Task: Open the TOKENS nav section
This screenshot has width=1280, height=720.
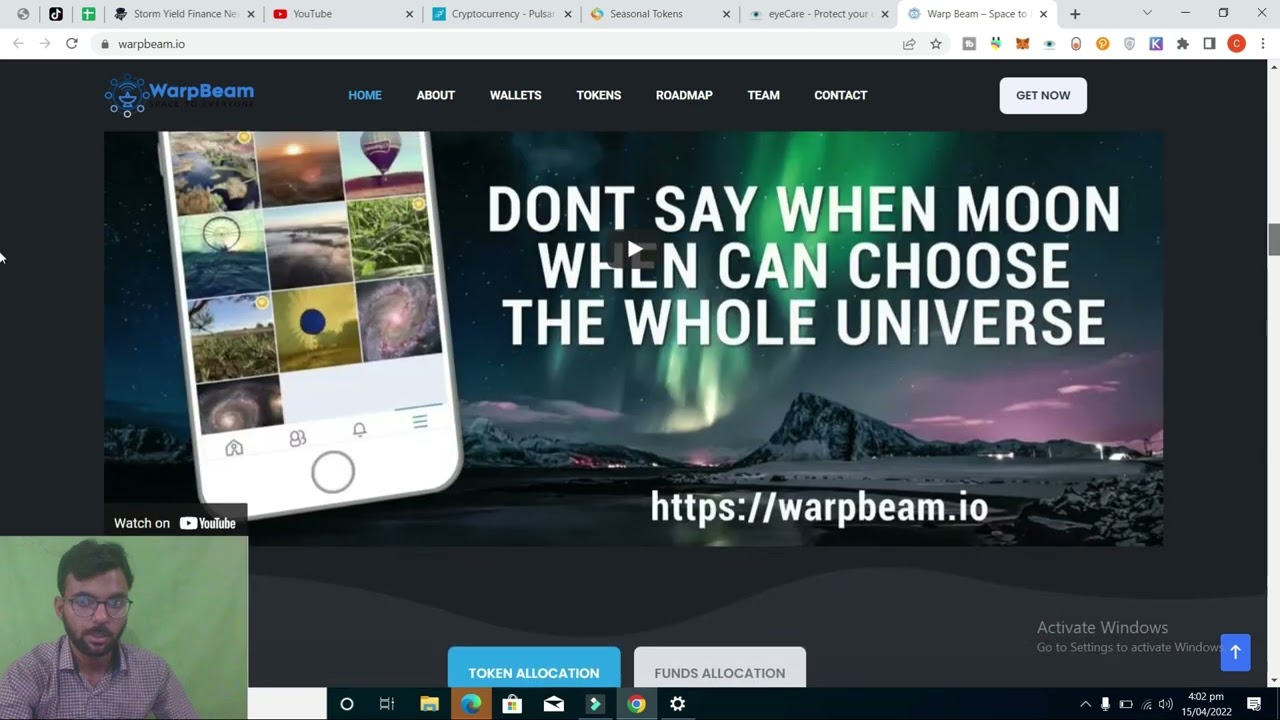Action: coord(599,95)
